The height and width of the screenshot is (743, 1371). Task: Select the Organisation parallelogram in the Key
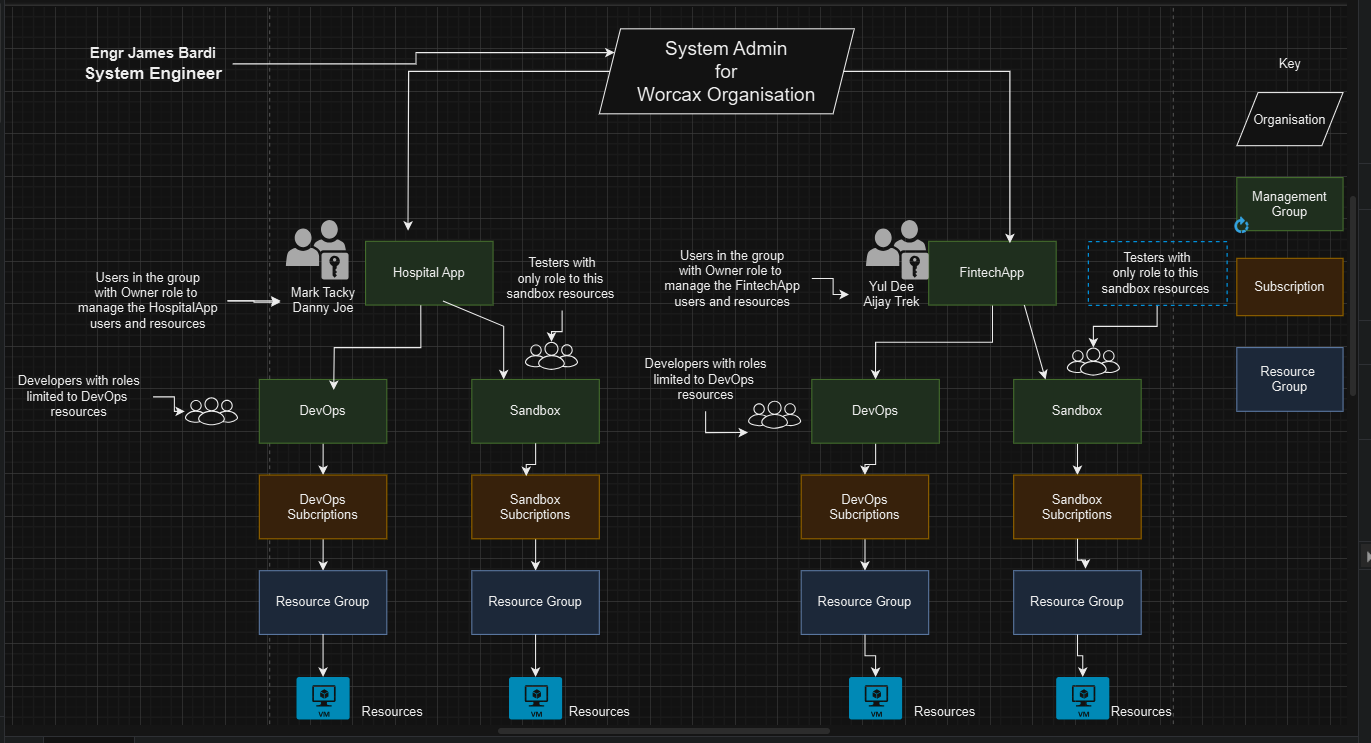point(1289,120)
